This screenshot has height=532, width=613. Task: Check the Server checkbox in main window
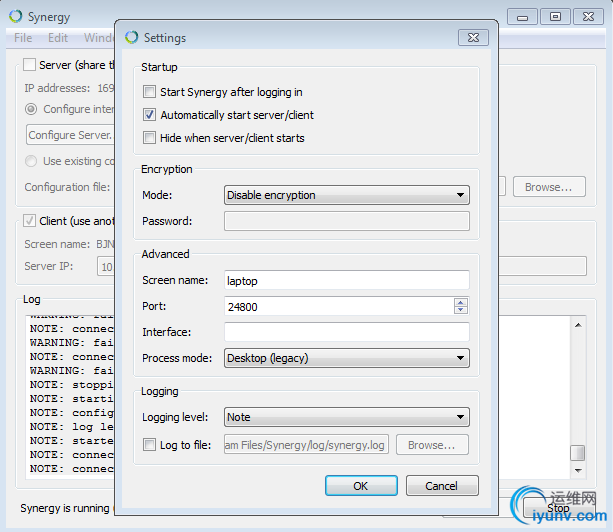[29, 64]
